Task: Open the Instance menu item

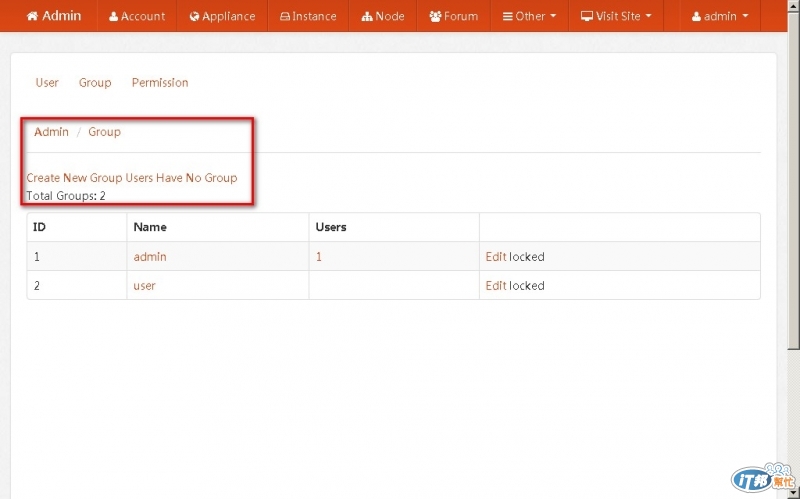Action: click(x=308, y=16)
